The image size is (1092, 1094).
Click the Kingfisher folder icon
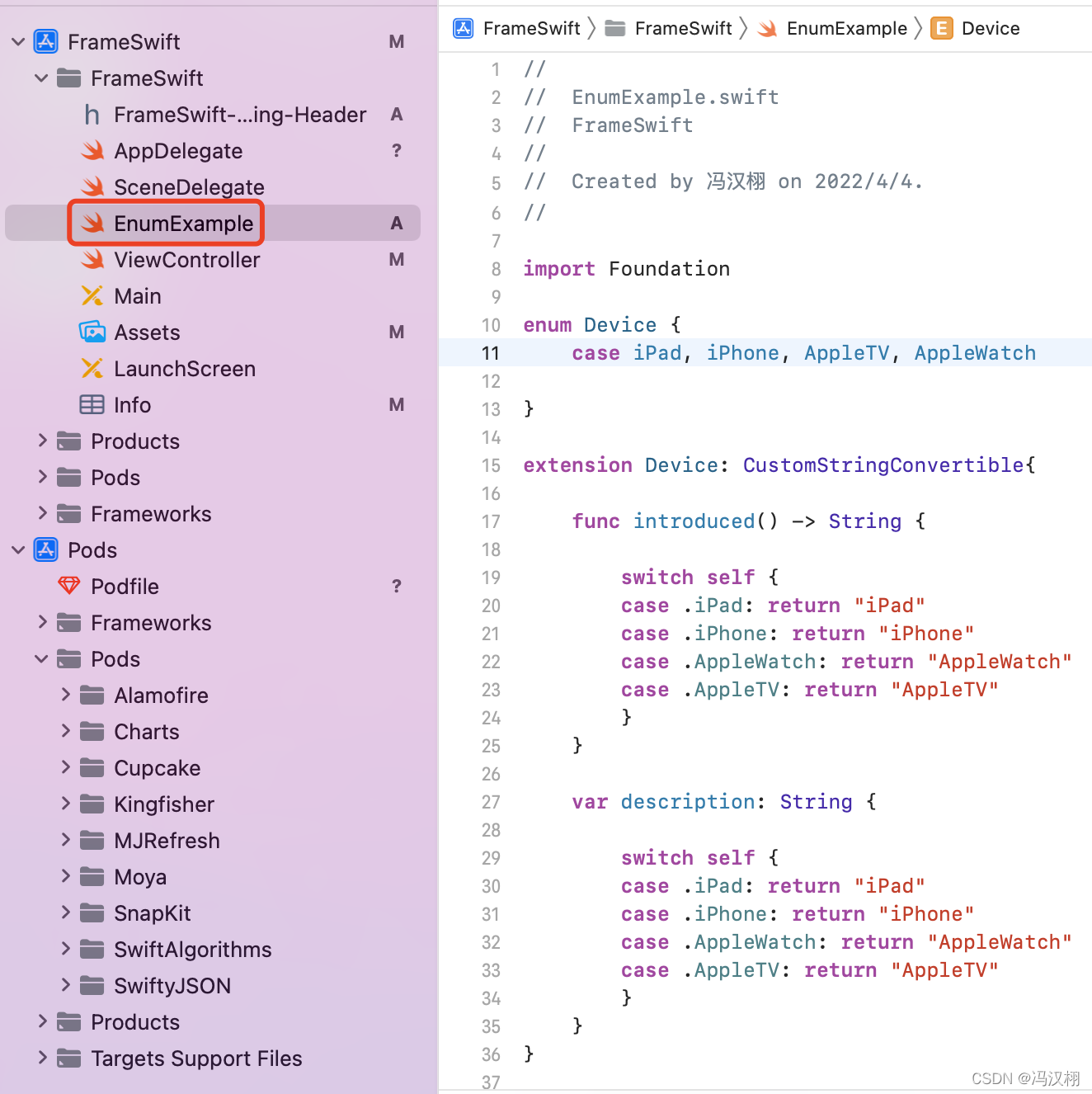point(92,804)
